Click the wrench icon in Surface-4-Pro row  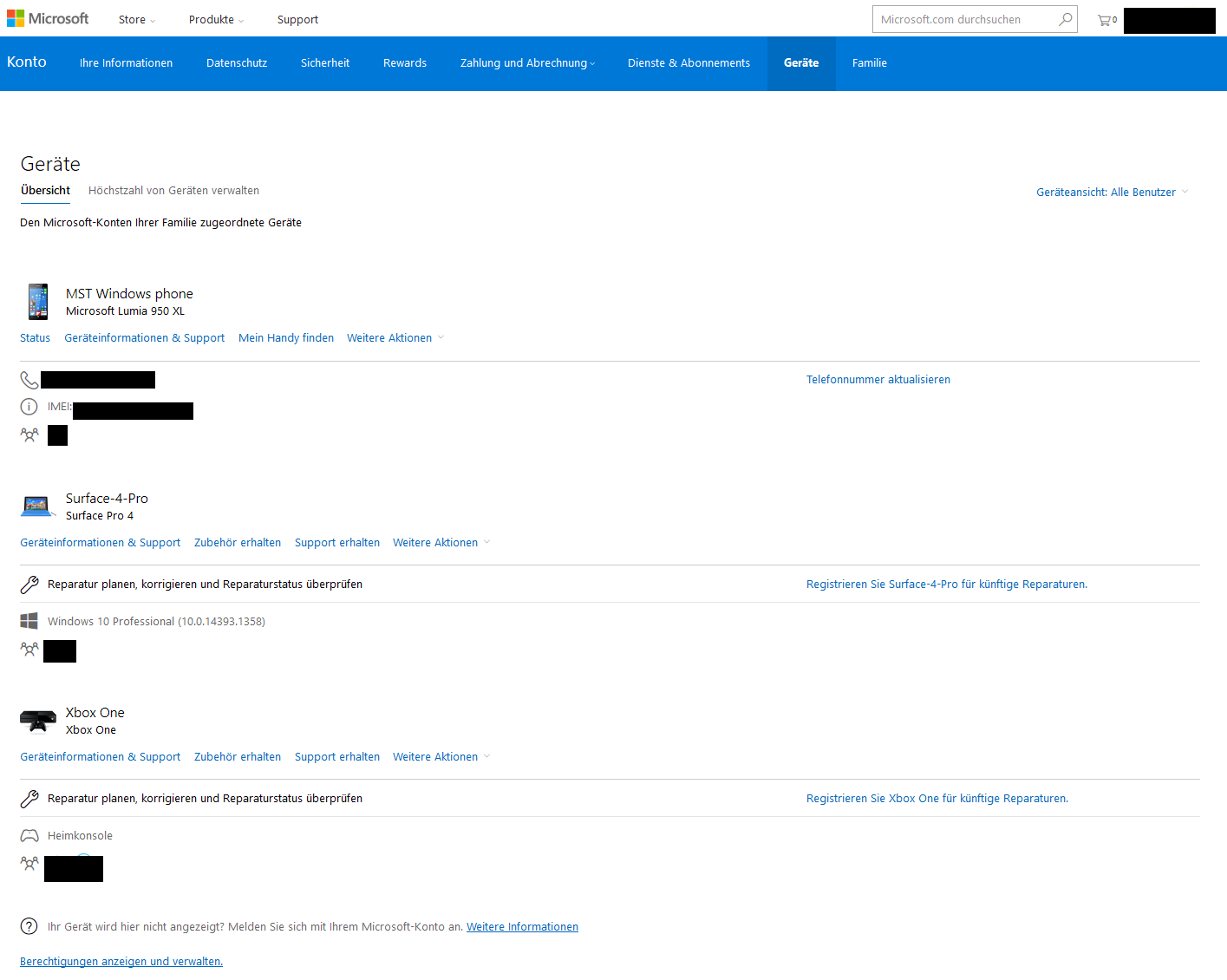pos(29,585)
